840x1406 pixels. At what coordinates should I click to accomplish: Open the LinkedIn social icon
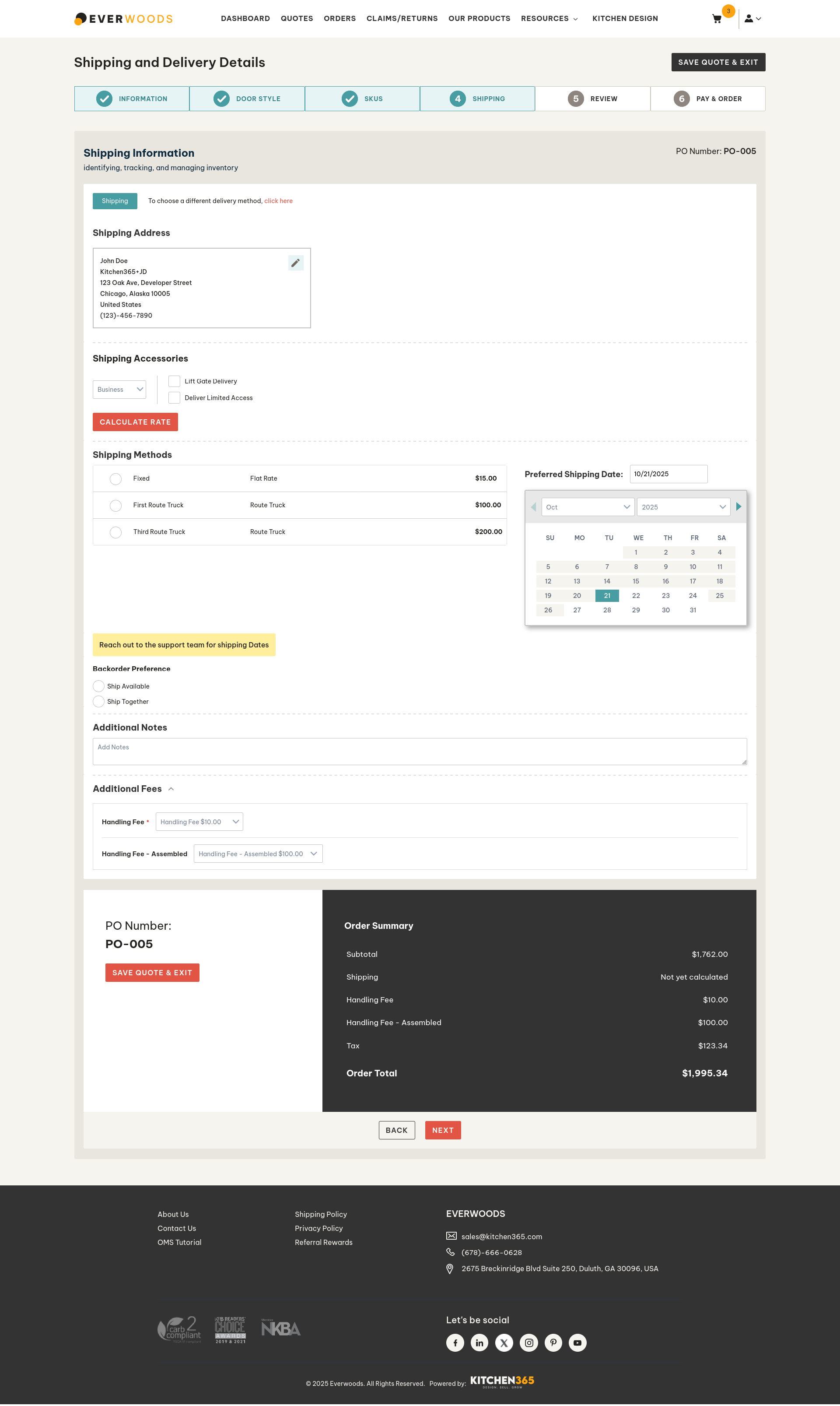[x=479, y=1343]
